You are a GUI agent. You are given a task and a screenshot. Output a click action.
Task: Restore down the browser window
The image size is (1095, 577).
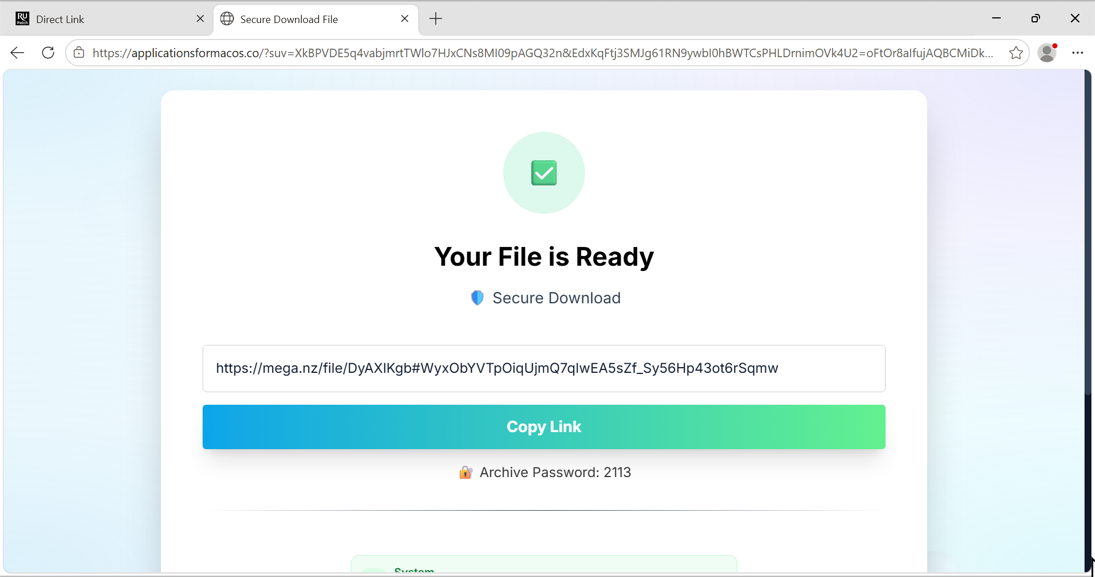[x=1036, y=18]
